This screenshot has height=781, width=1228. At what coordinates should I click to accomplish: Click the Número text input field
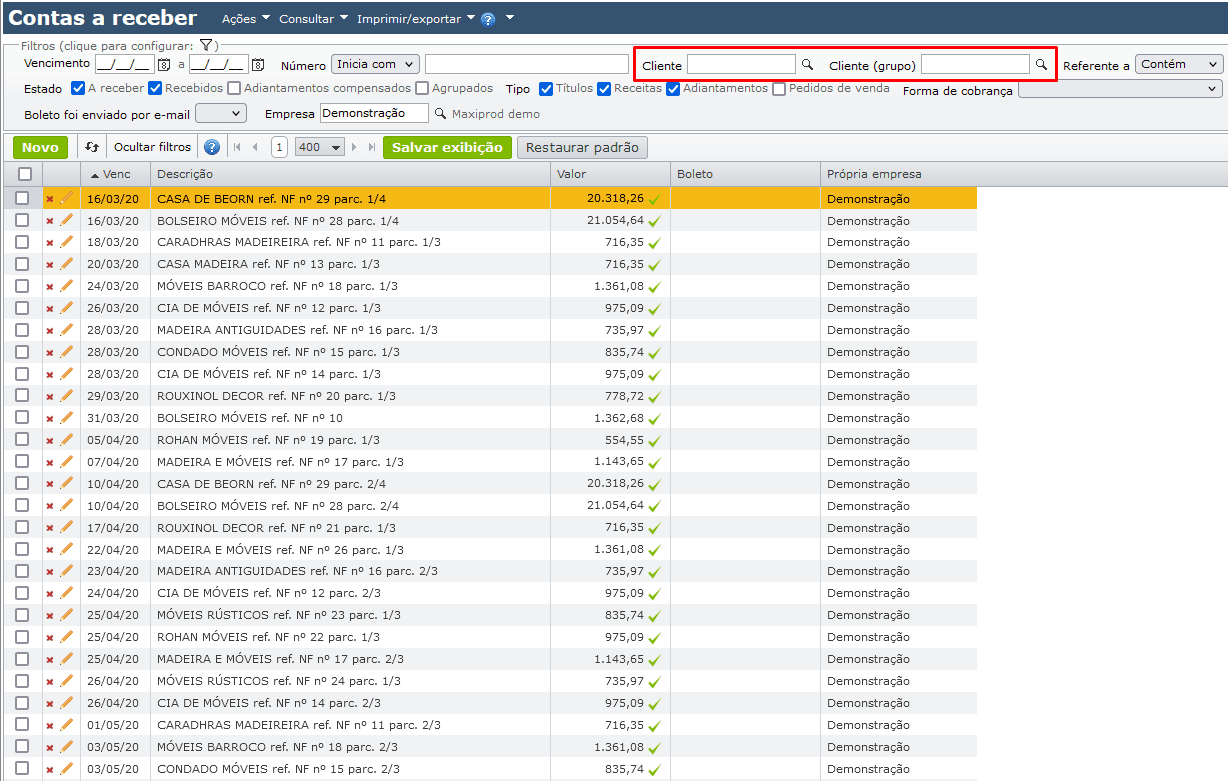click(527, 64)
